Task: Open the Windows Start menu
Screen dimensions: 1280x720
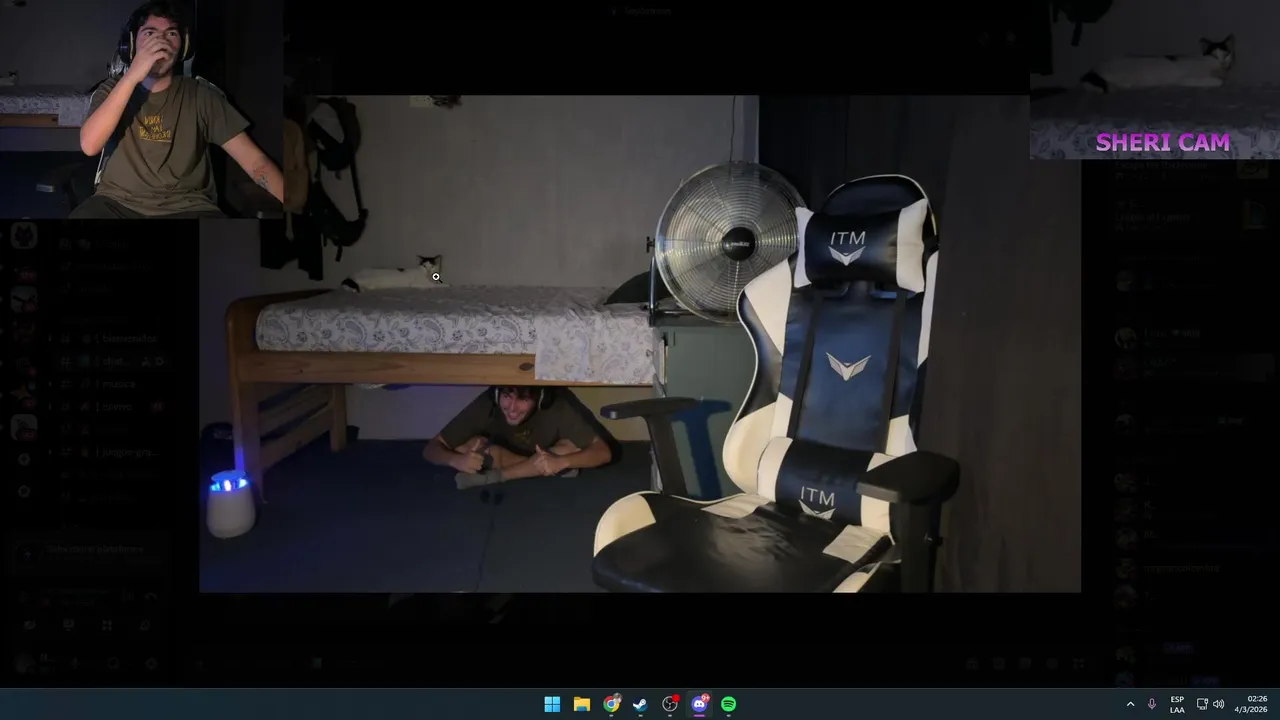Action: (x=552, y=704)
